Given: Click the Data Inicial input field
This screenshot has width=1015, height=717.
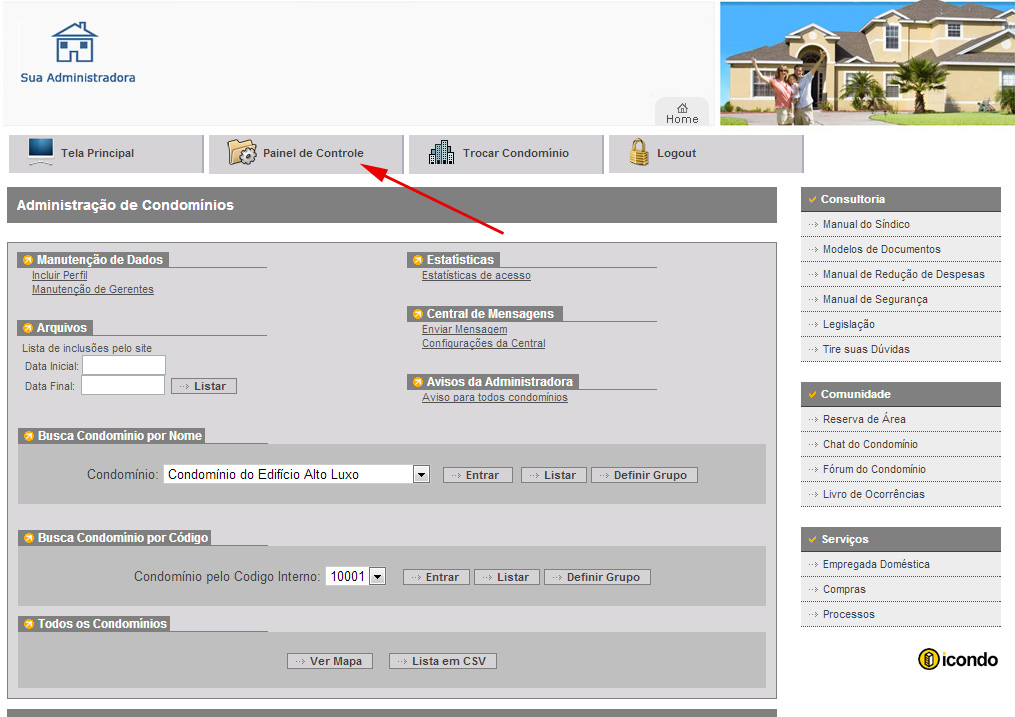Looking at the screenshot, I should point(123,366).
